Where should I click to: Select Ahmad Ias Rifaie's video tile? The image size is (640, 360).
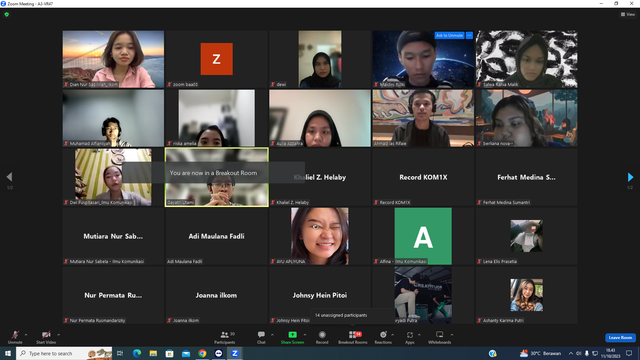(423, 118)
